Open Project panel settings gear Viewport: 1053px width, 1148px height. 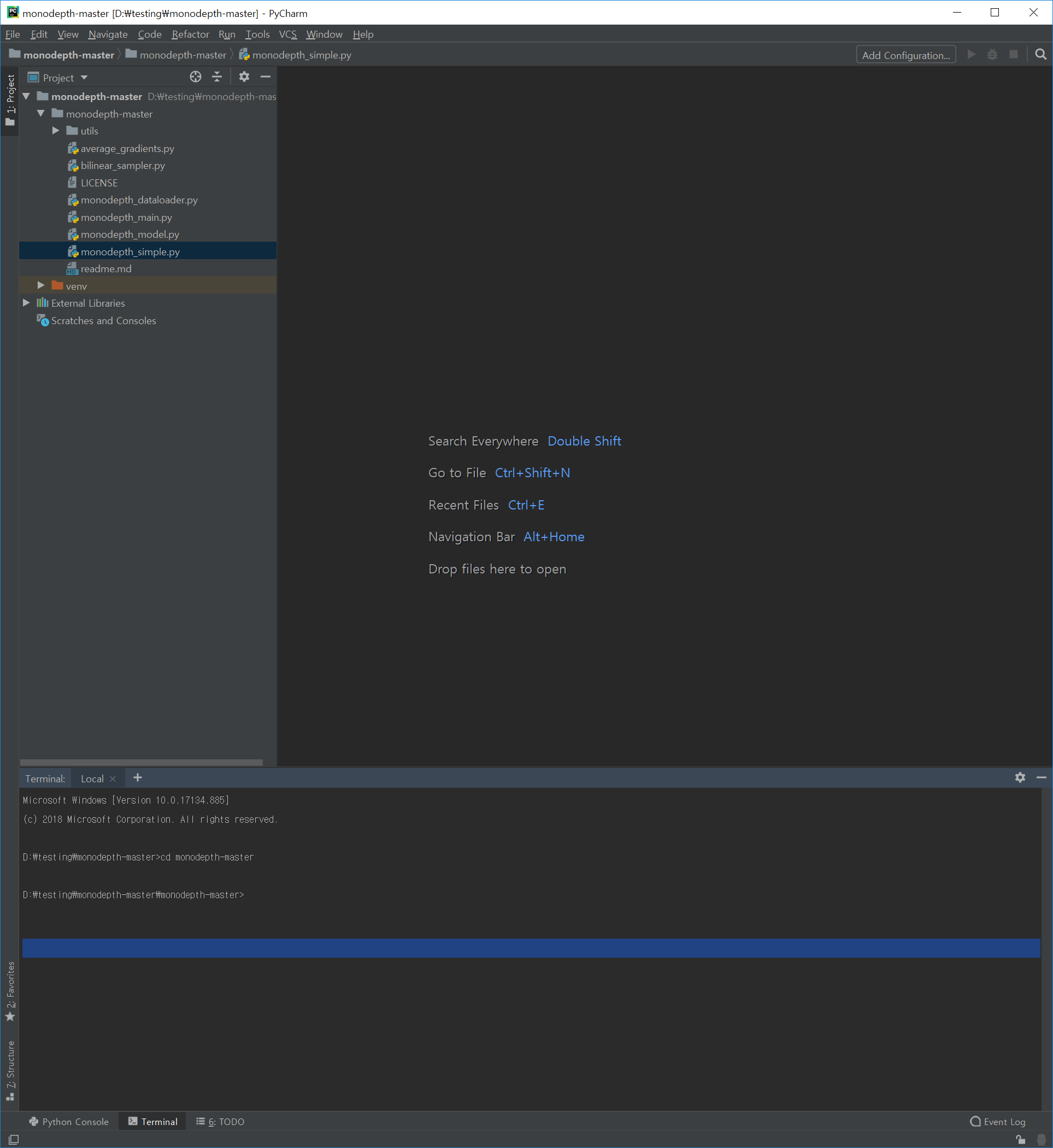tap(244, 77)
